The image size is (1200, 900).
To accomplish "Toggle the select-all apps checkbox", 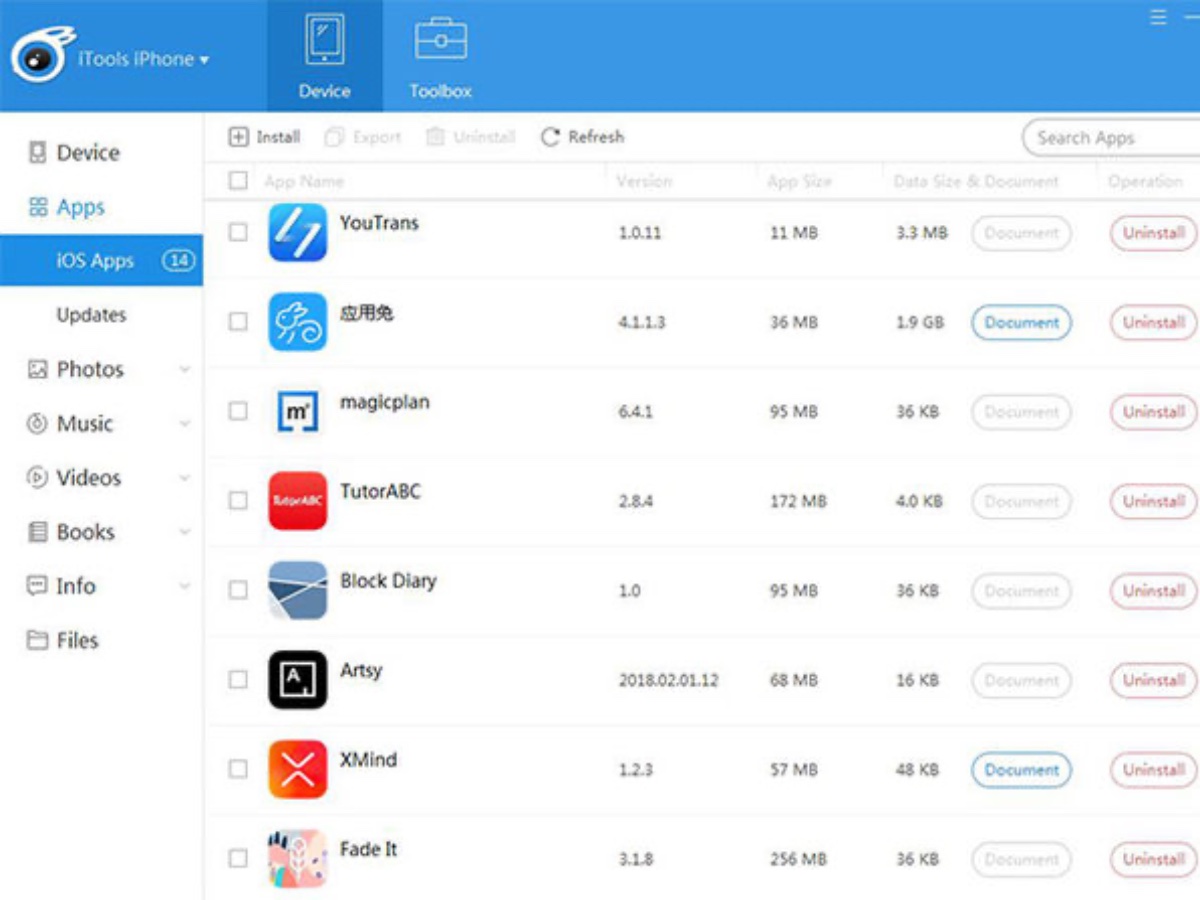I will 238,181.
